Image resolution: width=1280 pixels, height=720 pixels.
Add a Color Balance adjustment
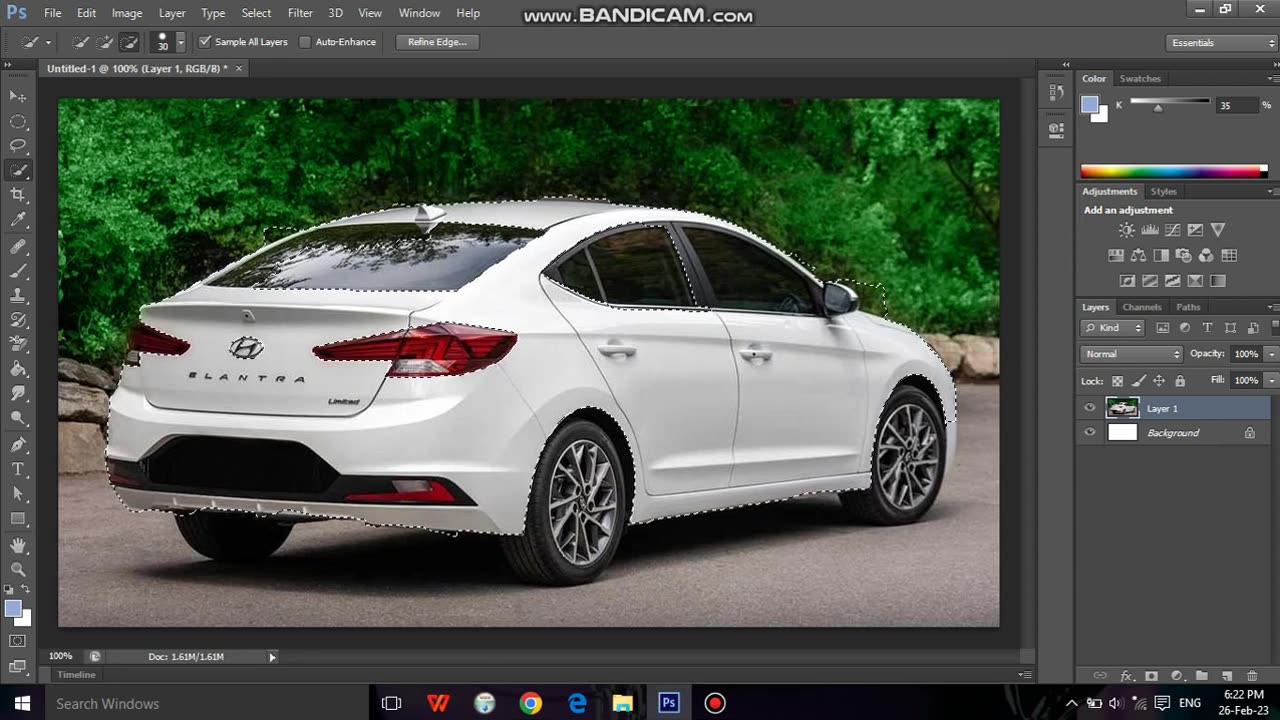tap(1138, 256)
